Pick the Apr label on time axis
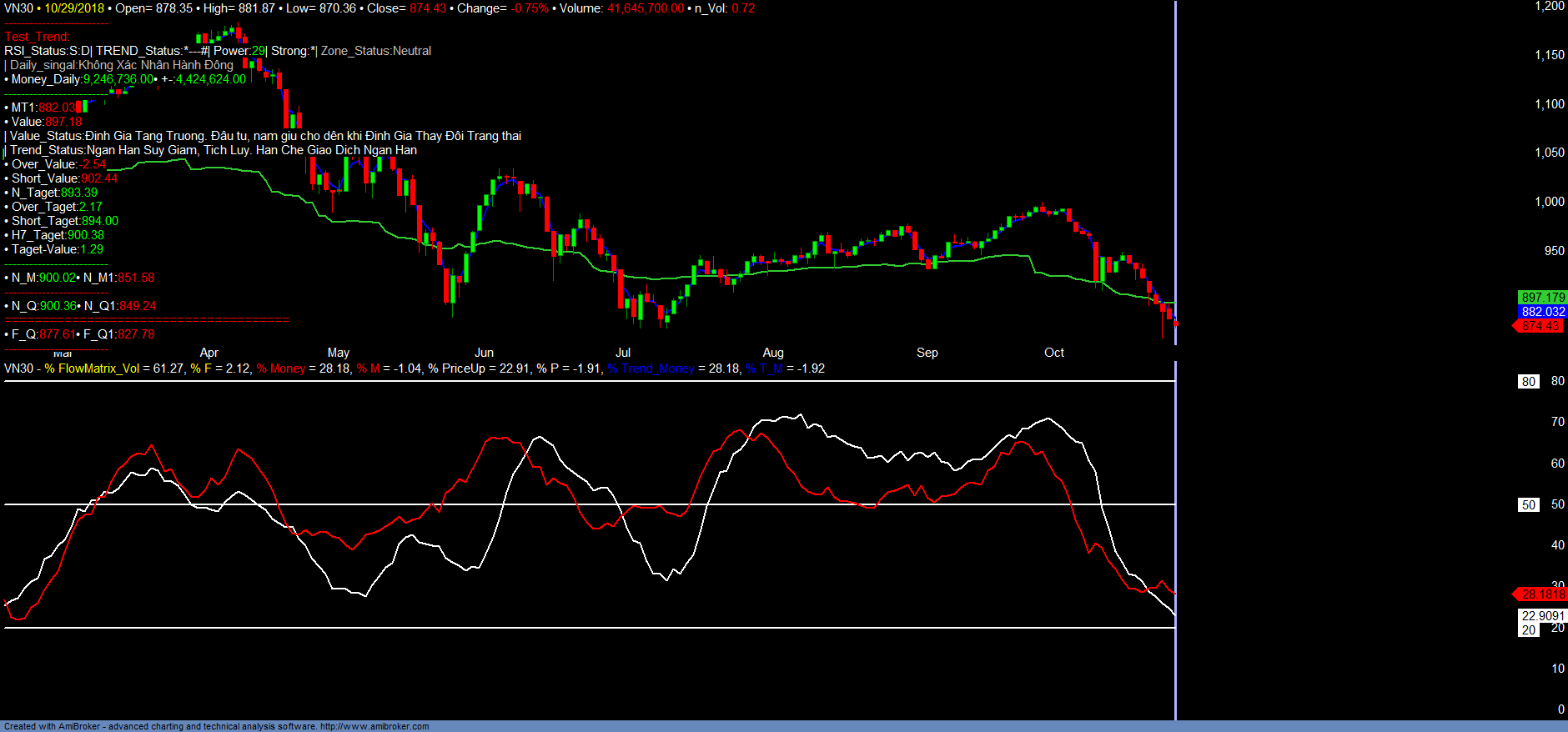This screenshot has width=1568, height=732. 209,353
